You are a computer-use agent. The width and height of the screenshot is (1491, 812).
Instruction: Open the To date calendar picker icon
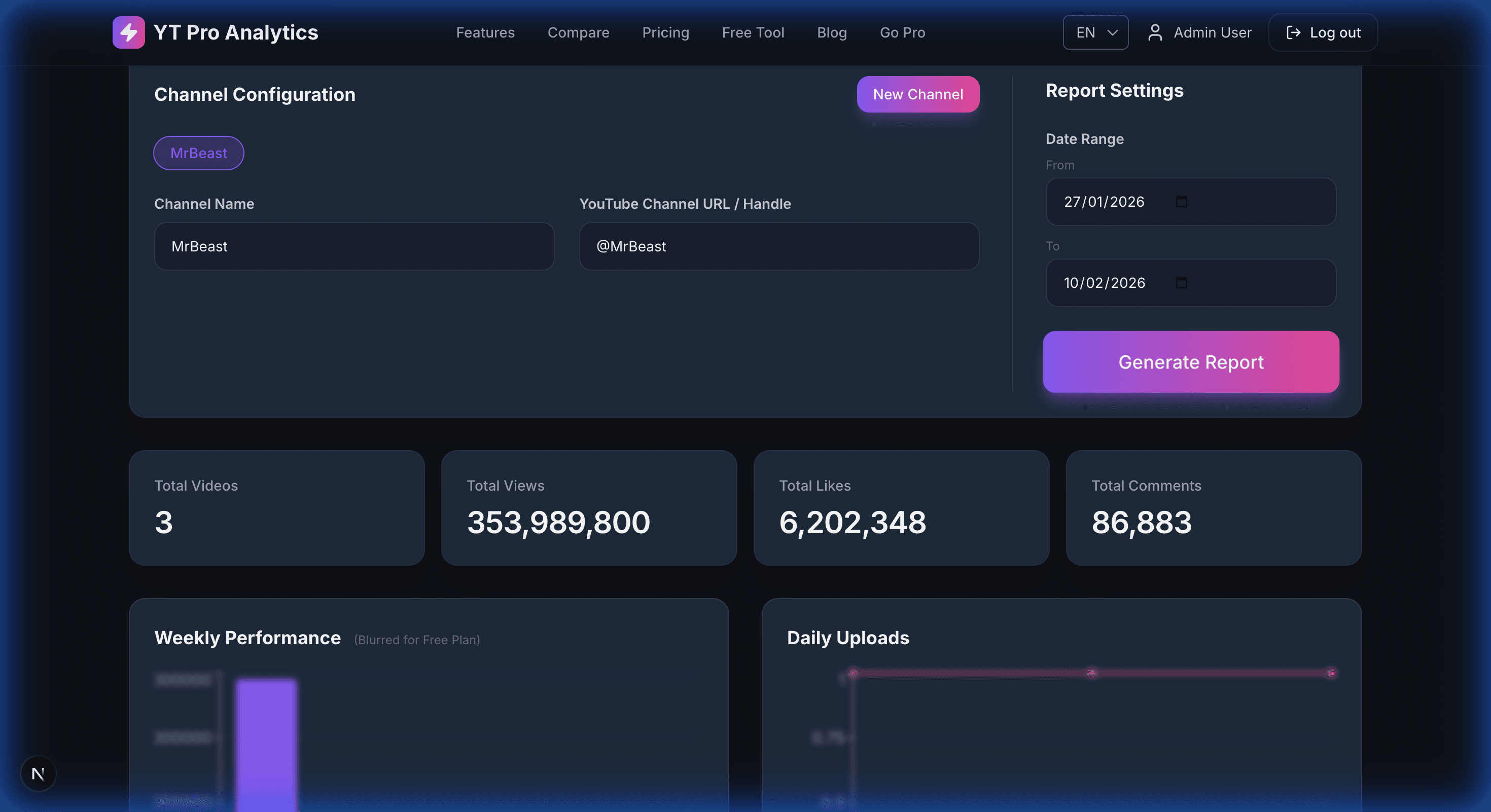point(1181,283)
